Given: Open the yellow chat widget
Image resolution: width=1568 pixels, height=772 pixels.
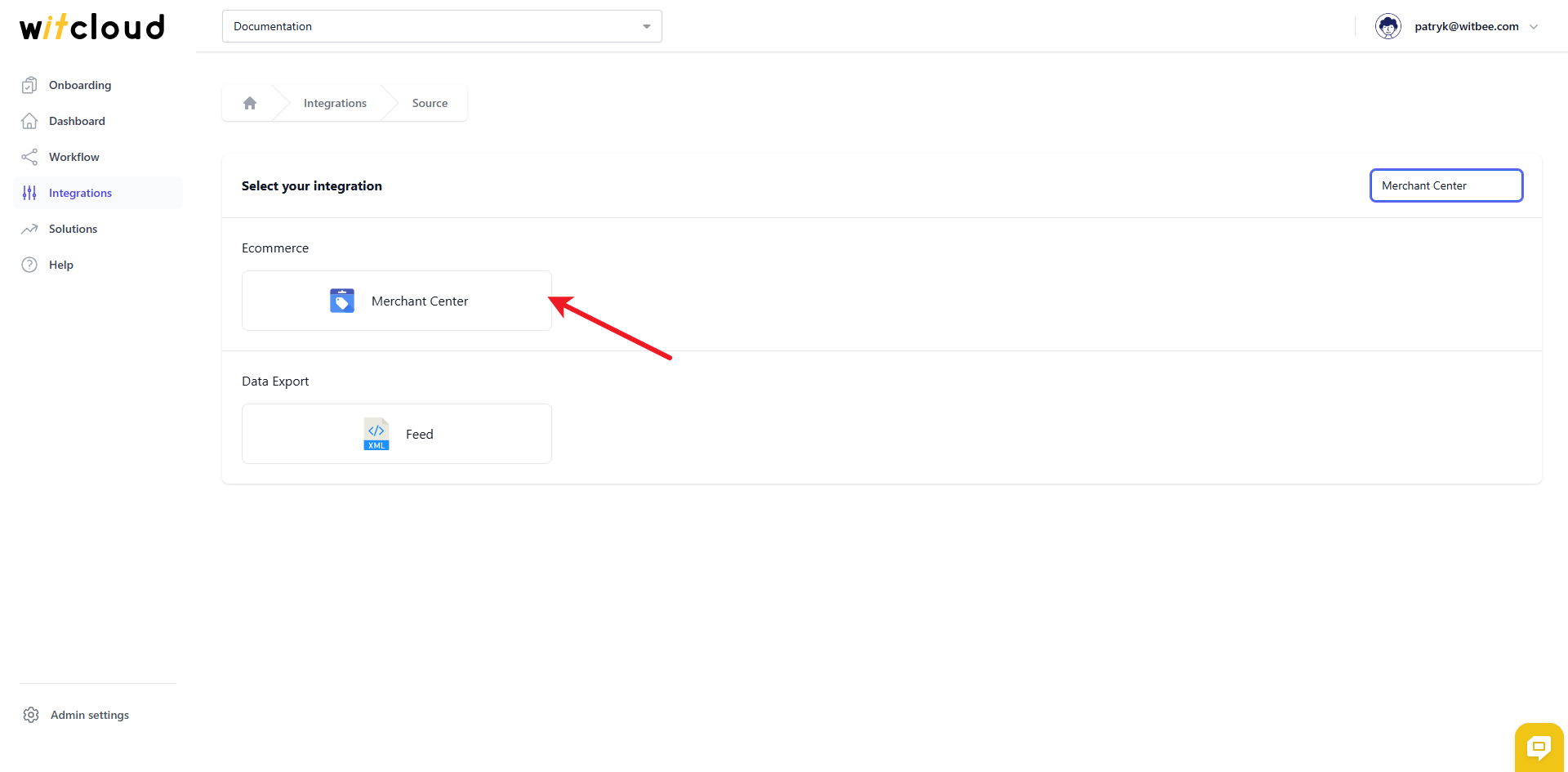Looking at the screenshot, I should pos(1539,747).
